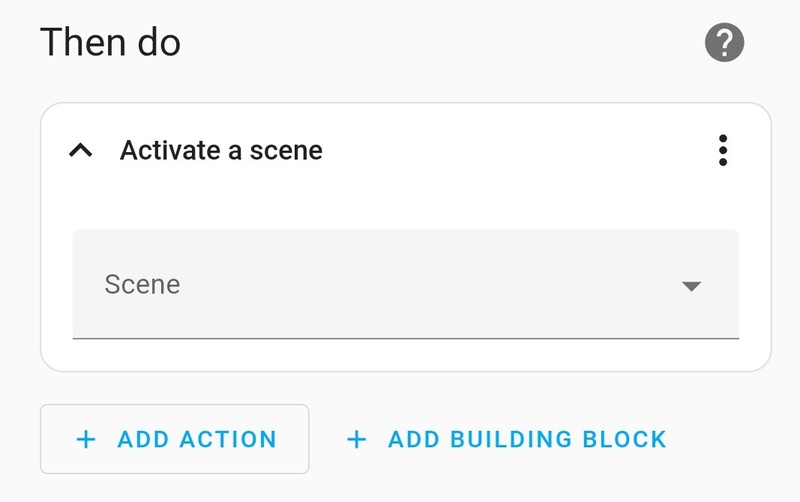
Task: Collapse the Activate a scene action
Action: click(x=81, y=151)
